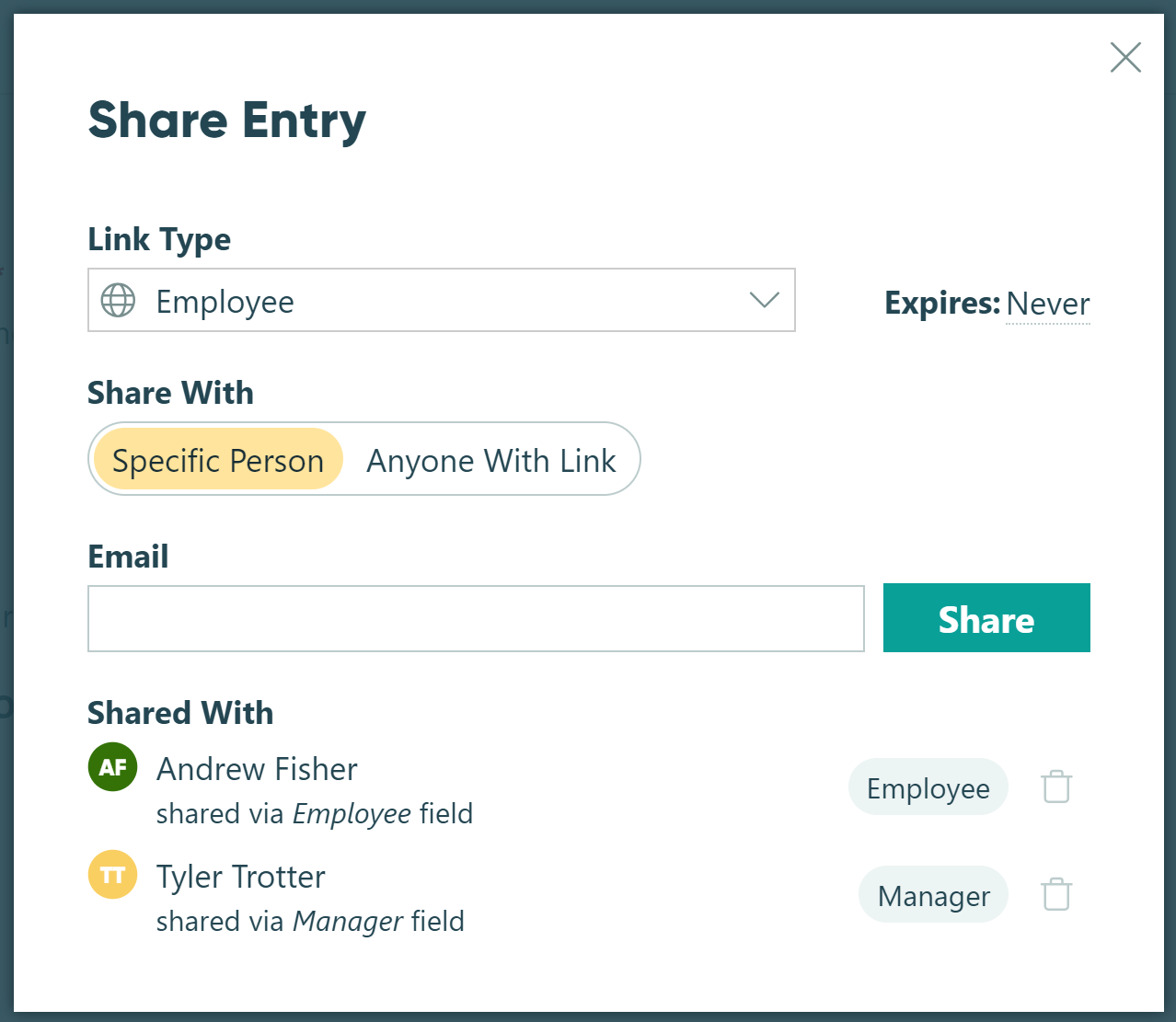Click Andrew Fisher's AF avatar

pos(112,766)
